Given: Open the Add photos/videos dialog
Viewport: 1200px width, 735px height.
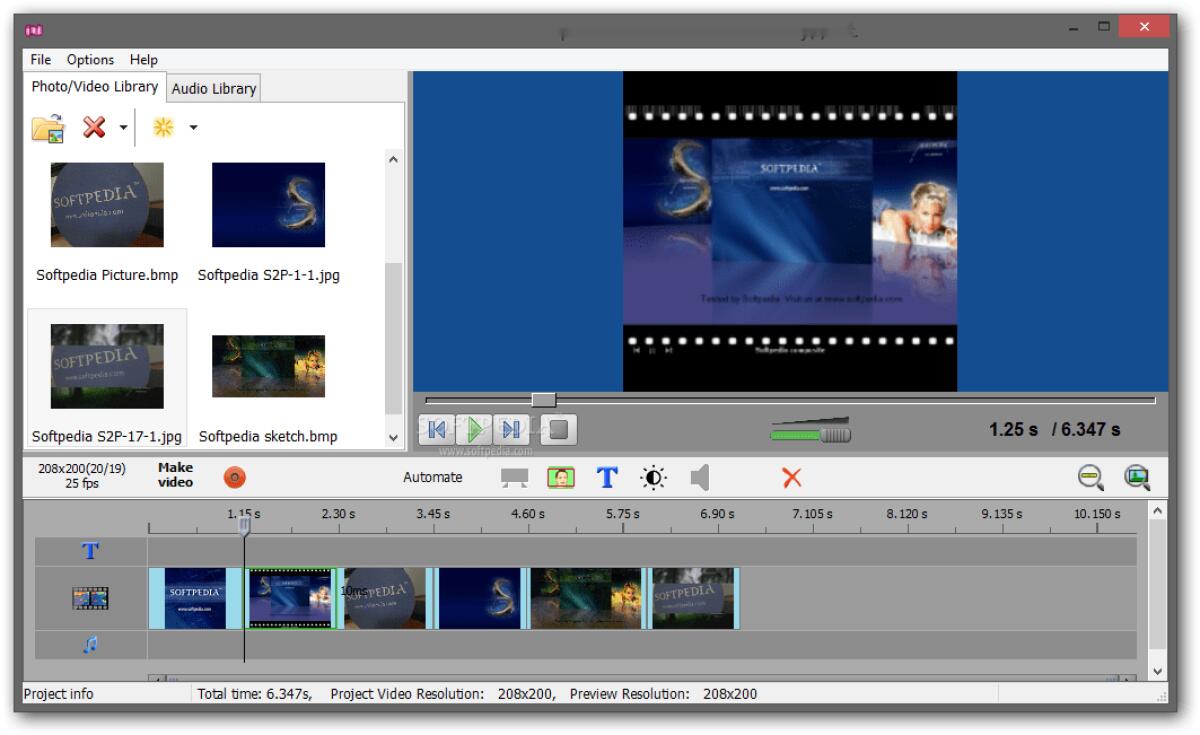Looking at the screenshot, I should [x=46, y=127].
